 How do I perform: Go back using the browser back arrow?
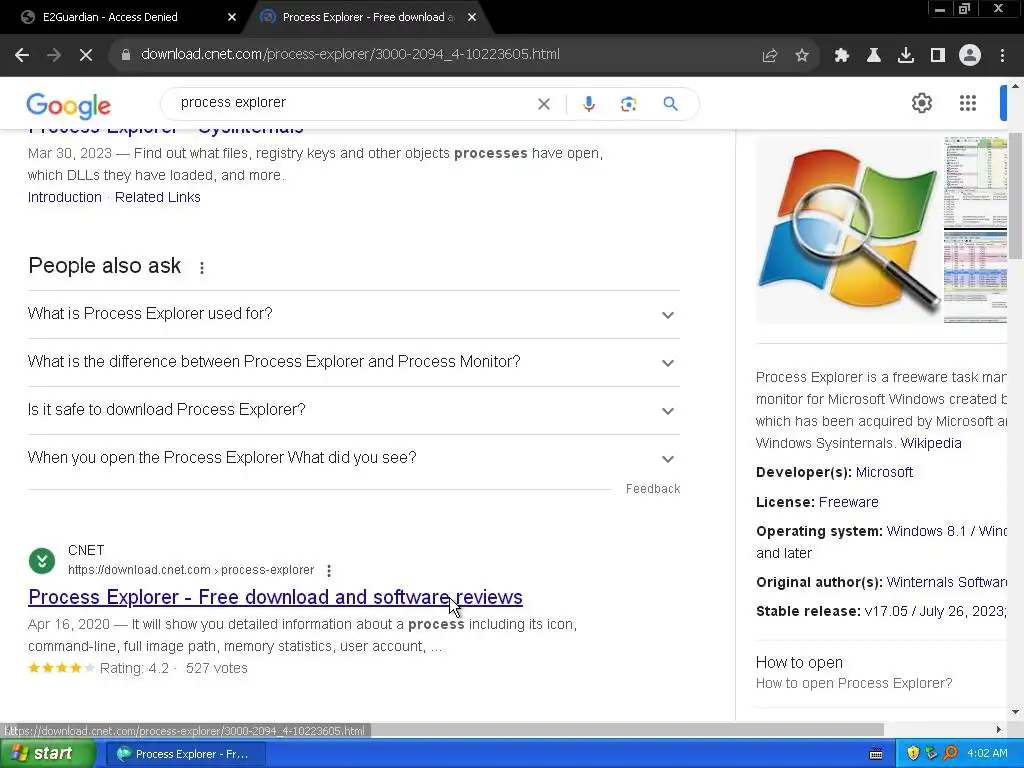click(x=22, y=55)
